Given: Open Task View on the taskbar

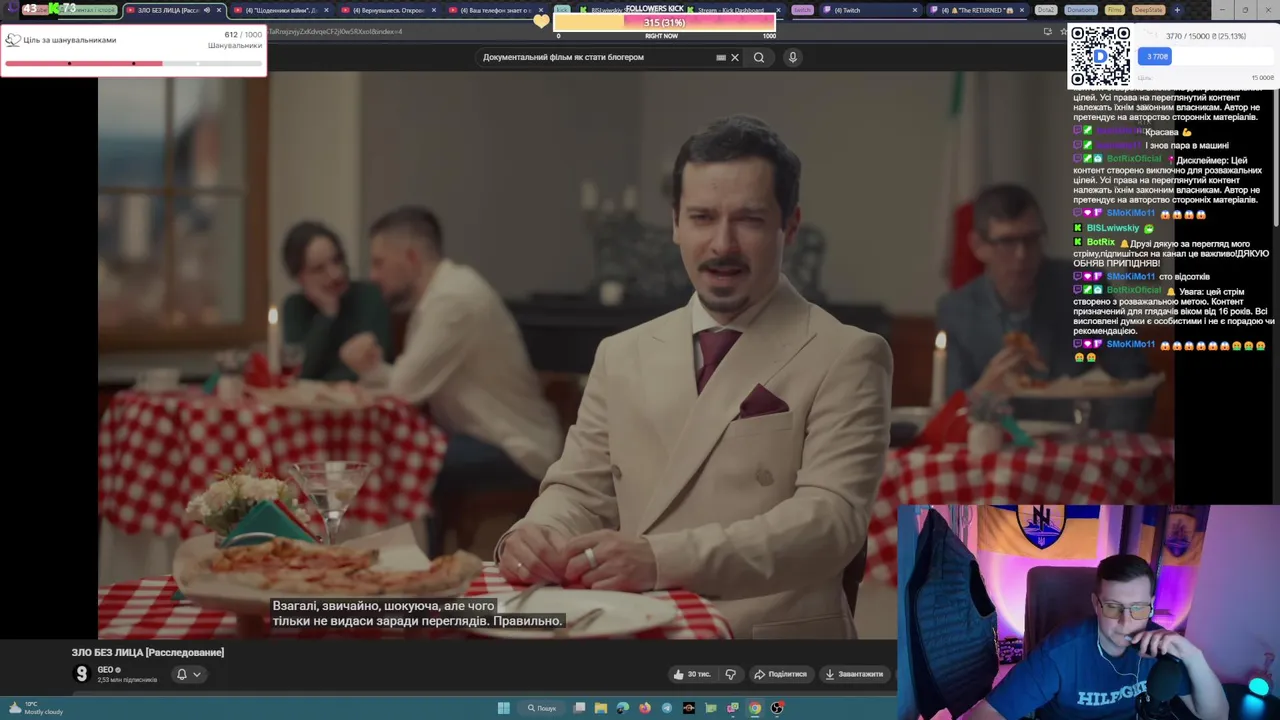Looking at the screenshot, I should (579, 708).
